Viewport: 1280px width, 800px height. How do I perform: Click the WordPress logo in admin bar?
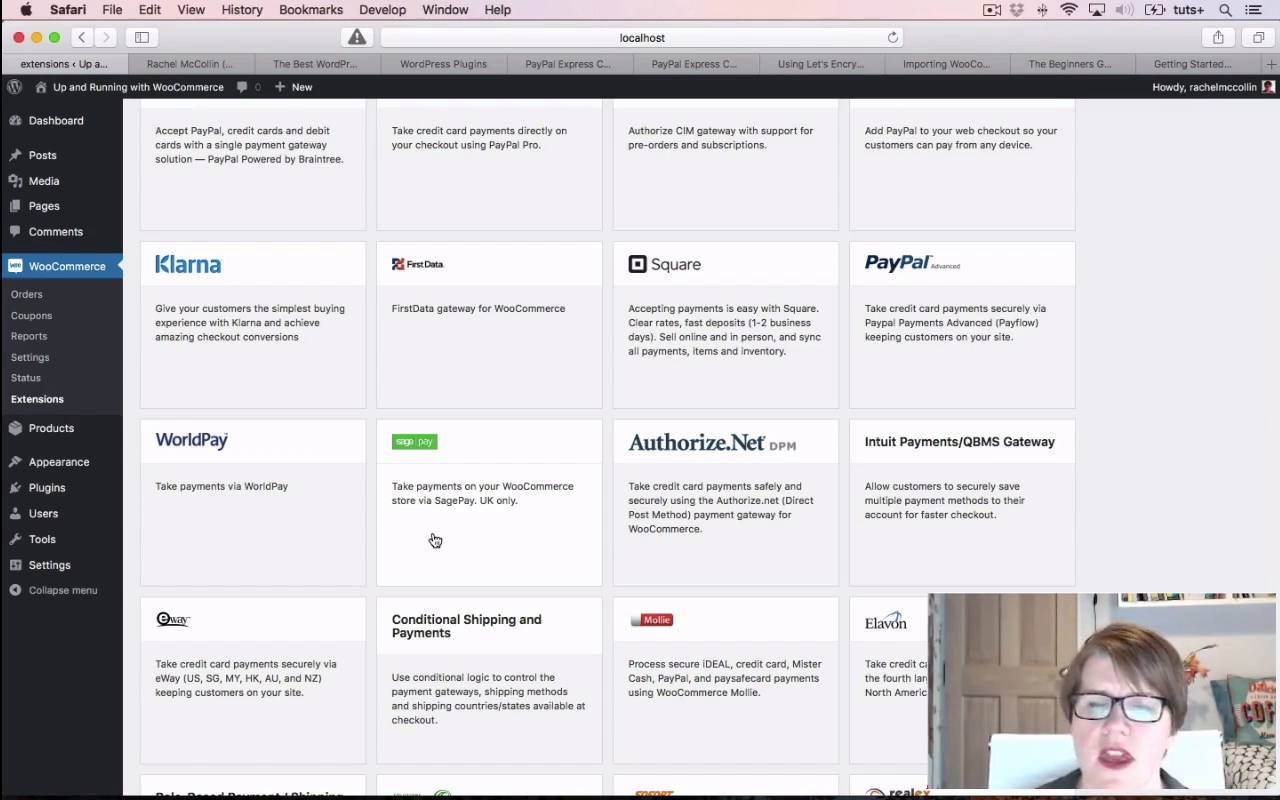coord(14,87)
